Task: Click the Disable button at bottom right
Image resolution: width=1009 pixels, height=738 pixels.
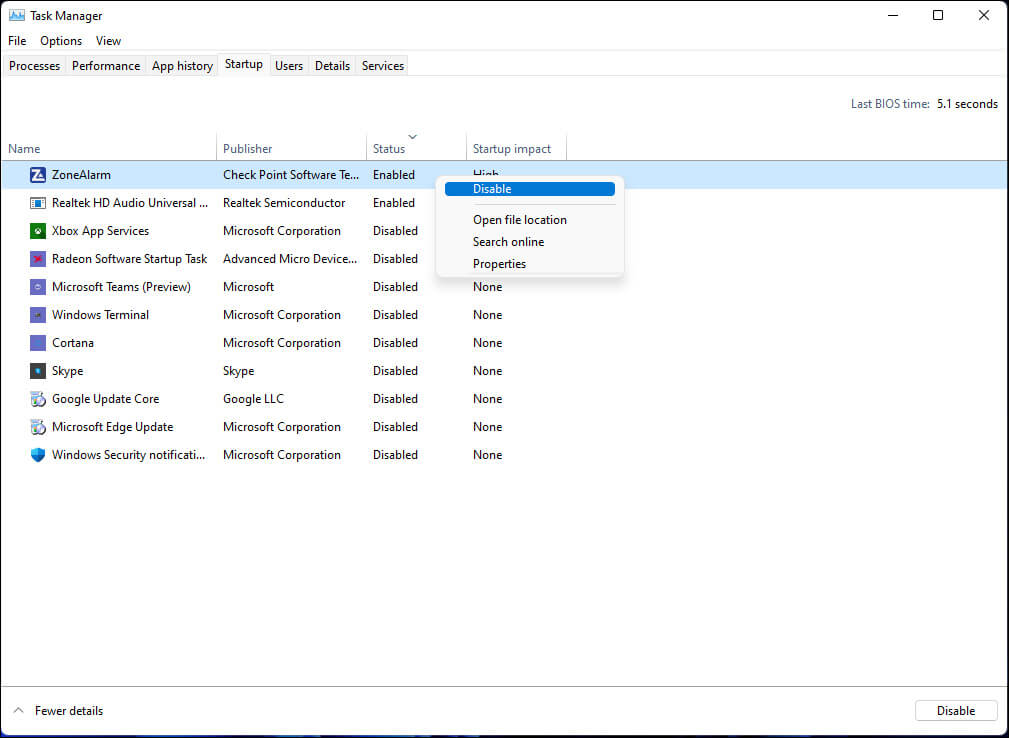Action: pos(956,710)
